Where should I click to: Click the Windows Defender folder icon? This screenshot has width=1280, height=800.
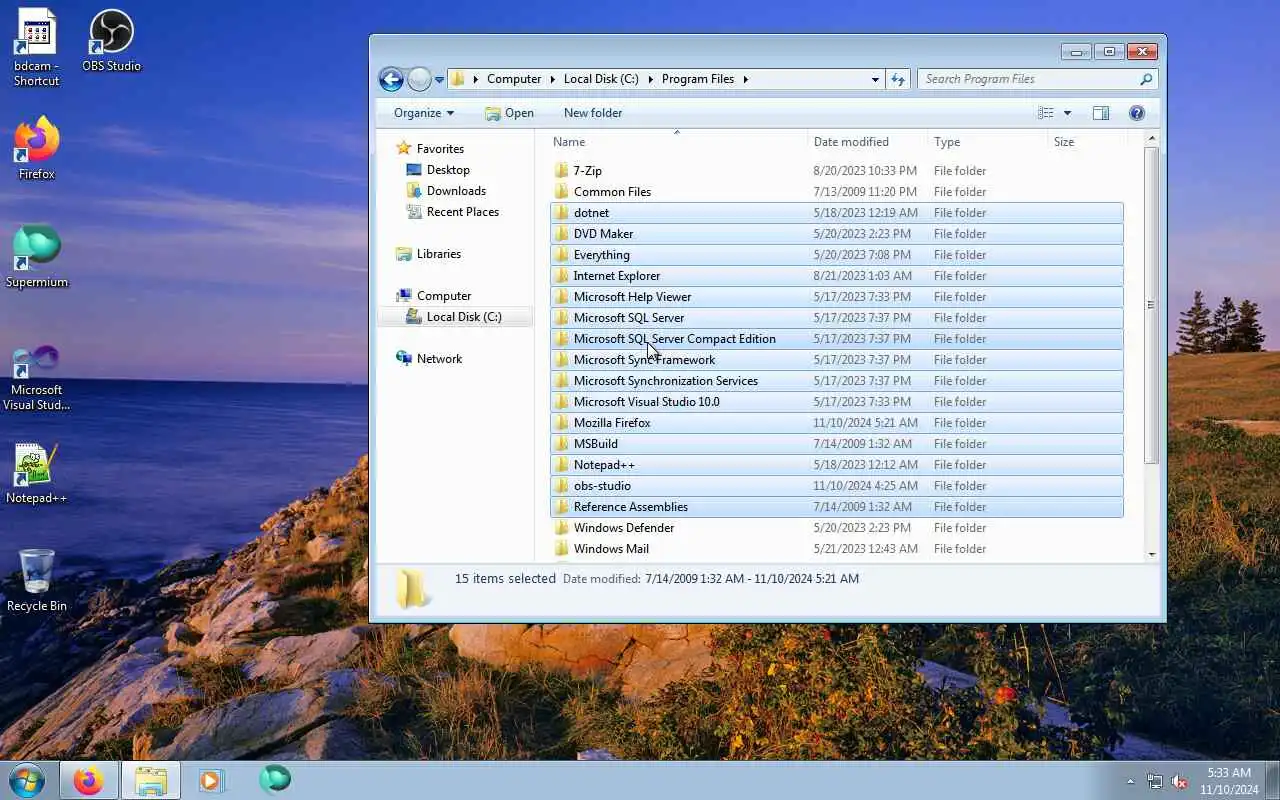pos(561,527)
